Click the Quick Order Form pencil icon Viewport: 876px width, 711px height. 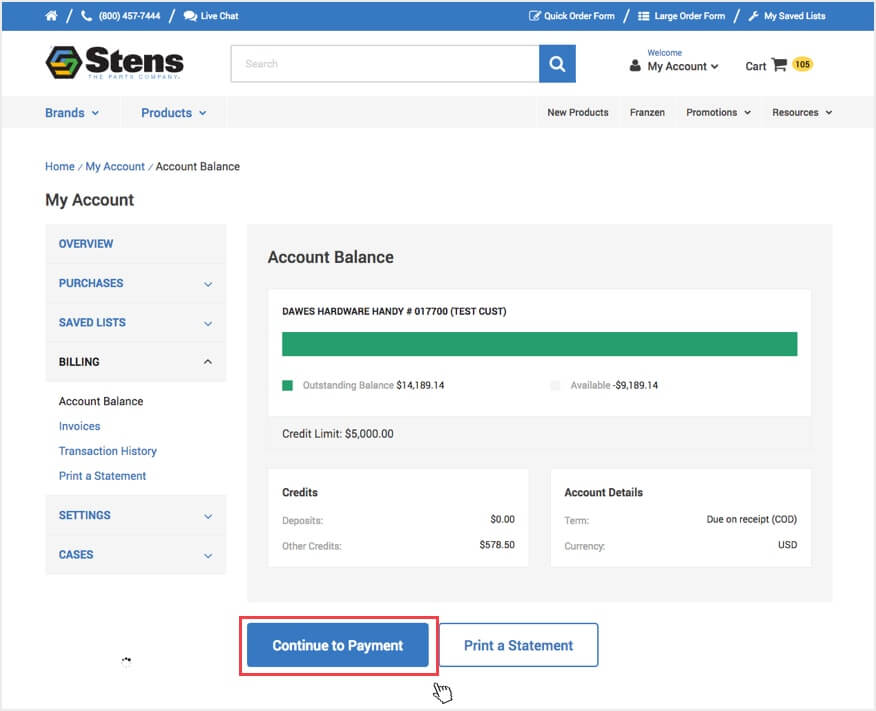tap(534, 16)
